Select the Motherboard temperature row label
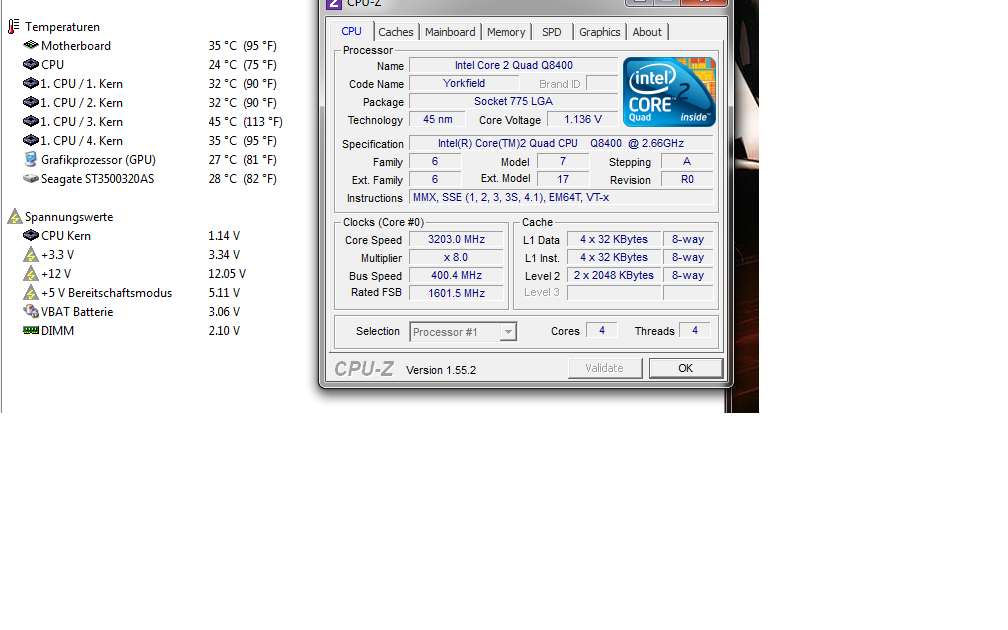The width and height of the screenshot is (1008, 630). tap(76, 46)
